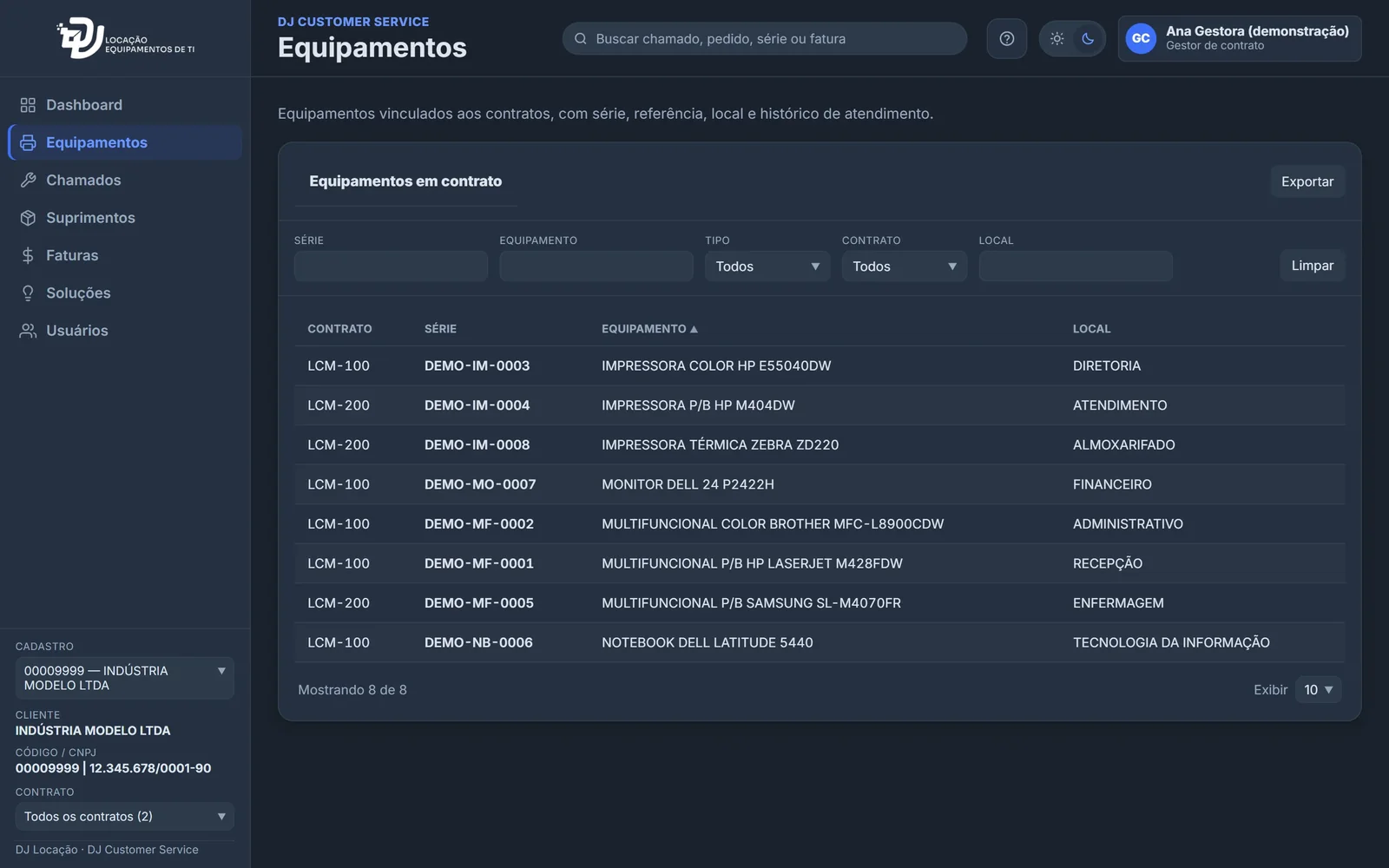Click serial DEMO-MF-0005
The height and width of the screenshot is (868, 1389).
point(479,603)
